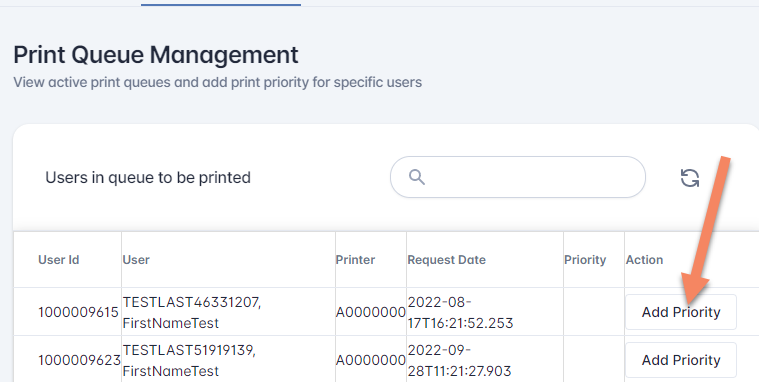Click the Action column header
Image resolution: width=759 pixels, height=382 pixels.
point(644,260)
